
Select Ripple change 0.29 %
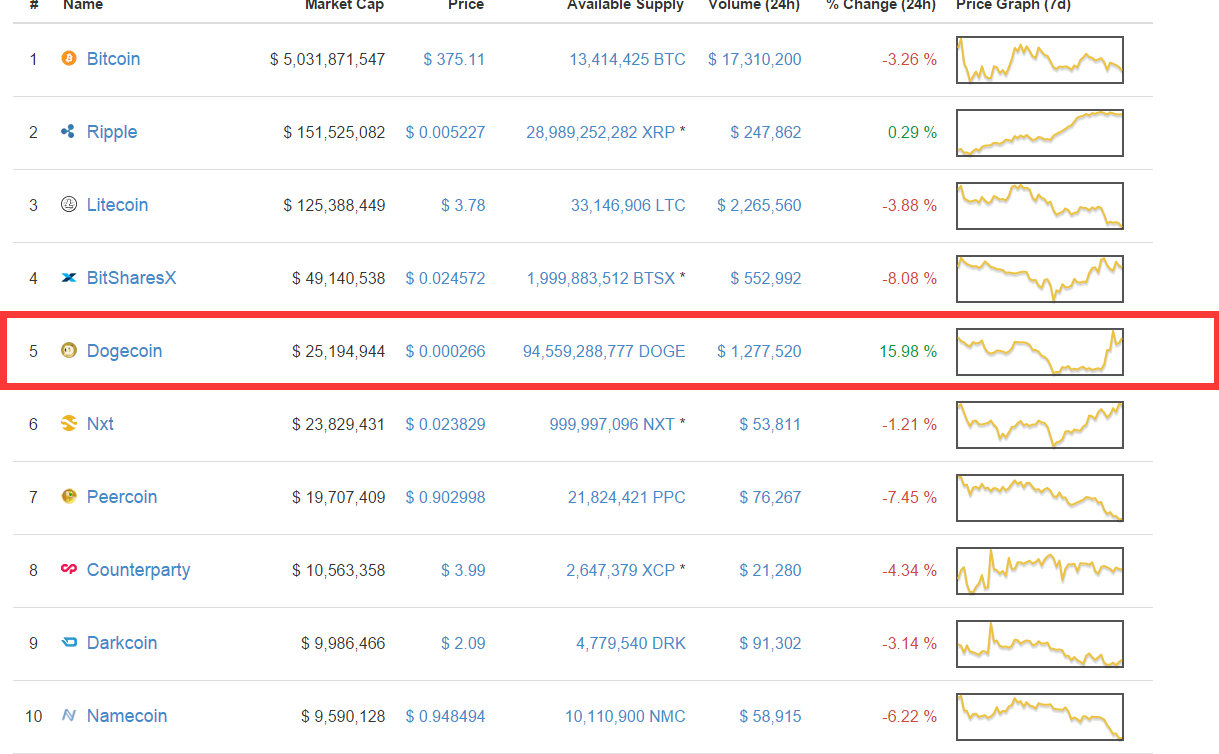click(913, 132)
